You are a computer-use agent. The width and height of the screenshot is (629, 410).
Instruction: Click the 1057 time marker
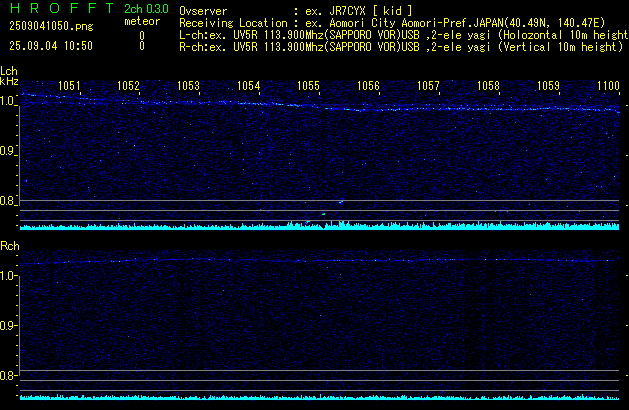428,86
